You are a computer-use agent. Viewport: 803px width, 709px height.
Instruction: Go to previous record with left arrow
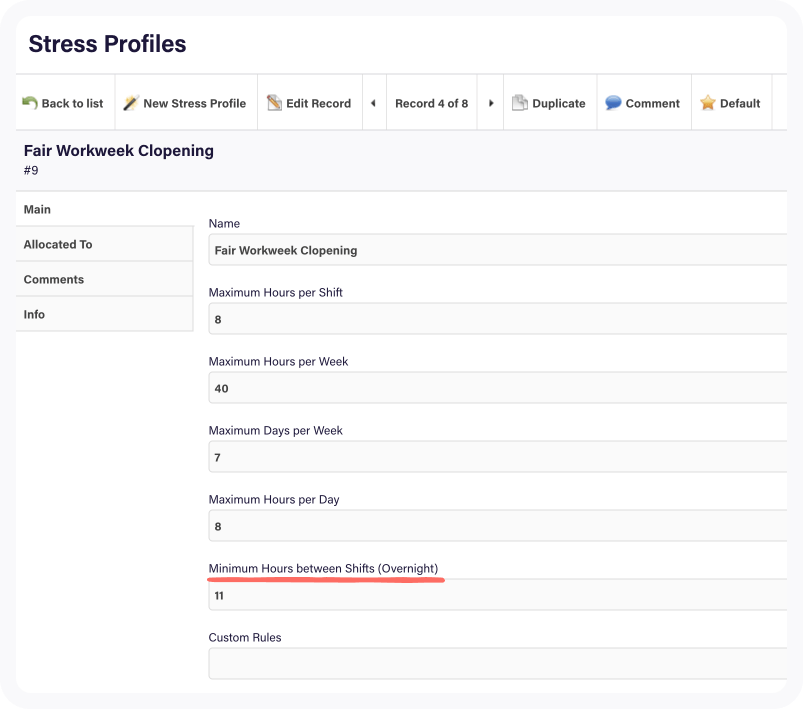[x=374, y=102]
